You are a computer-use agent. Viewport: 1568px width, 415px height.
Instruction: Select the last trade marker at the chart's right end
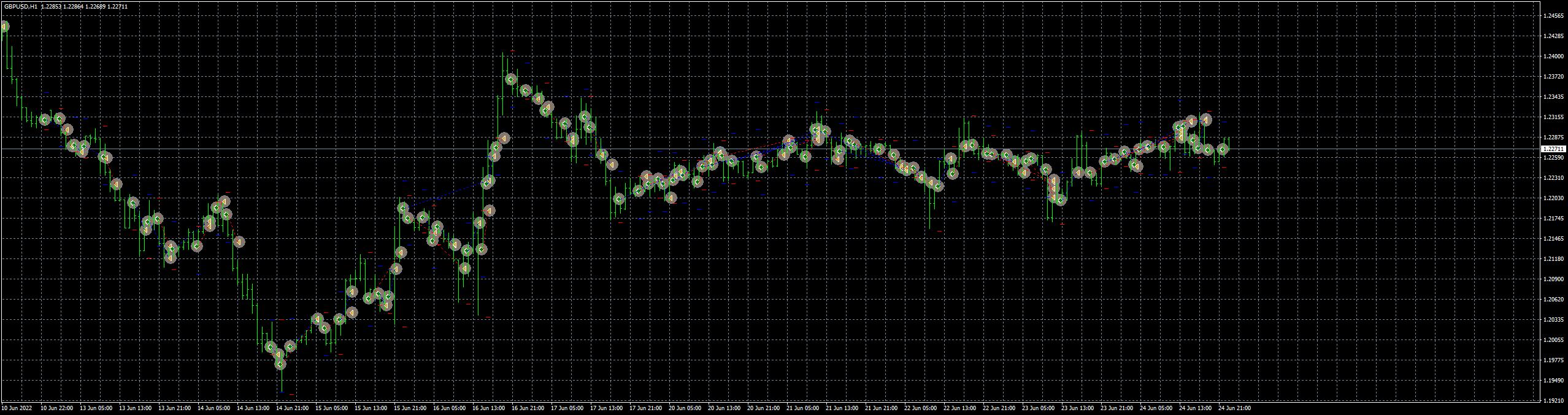click(1223, 149)
